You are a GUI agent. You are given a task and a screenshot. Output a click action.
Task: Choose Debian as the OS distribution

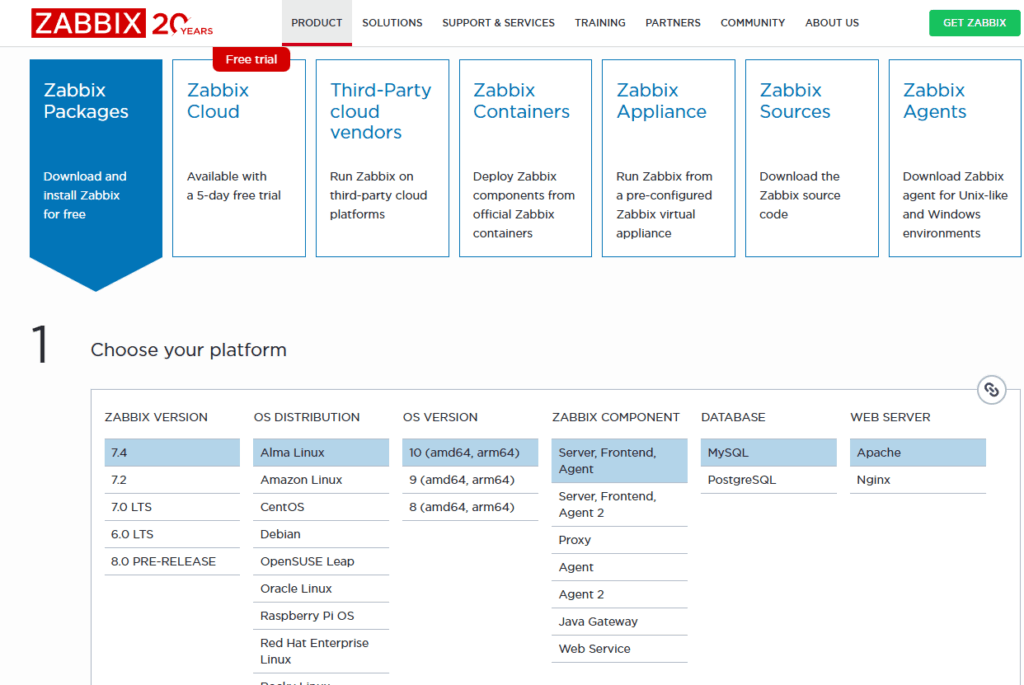(281, 534)
